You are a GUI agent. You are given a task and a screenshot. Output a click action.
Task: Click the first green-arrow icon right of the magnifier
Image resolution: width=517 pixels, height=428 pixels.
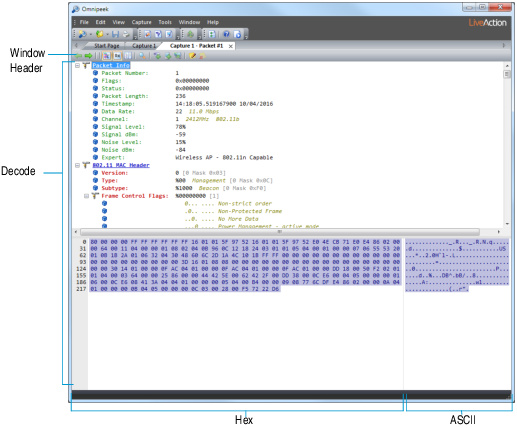click(x=157, y=56)
